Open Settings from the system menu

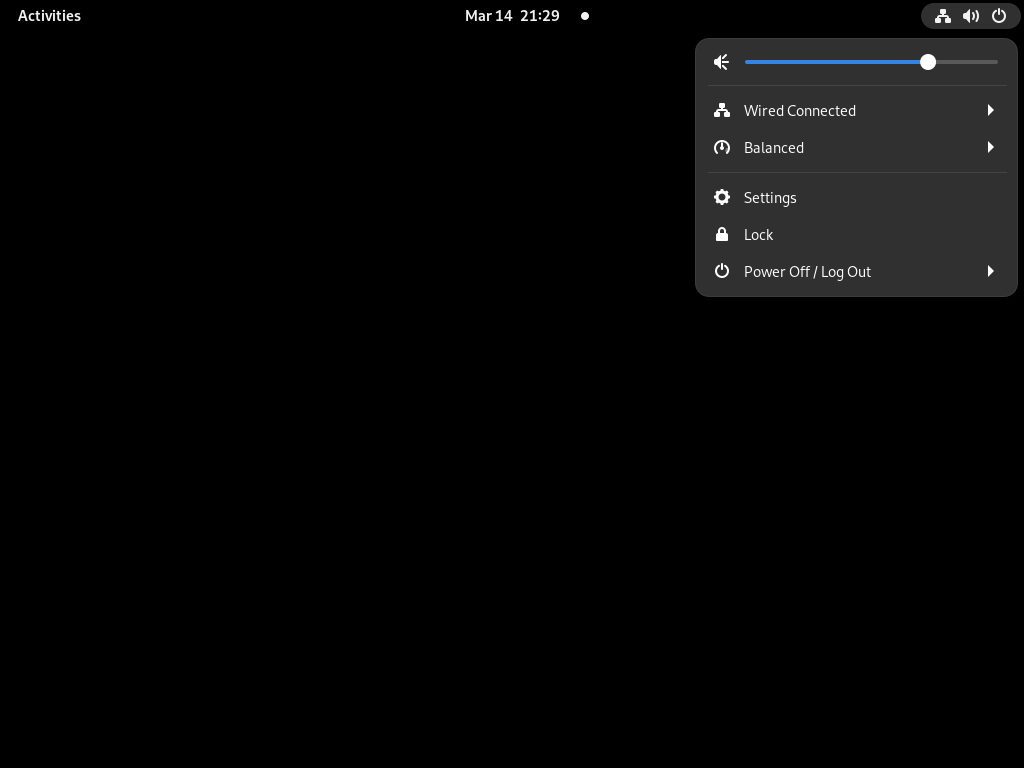click(857, 197)
